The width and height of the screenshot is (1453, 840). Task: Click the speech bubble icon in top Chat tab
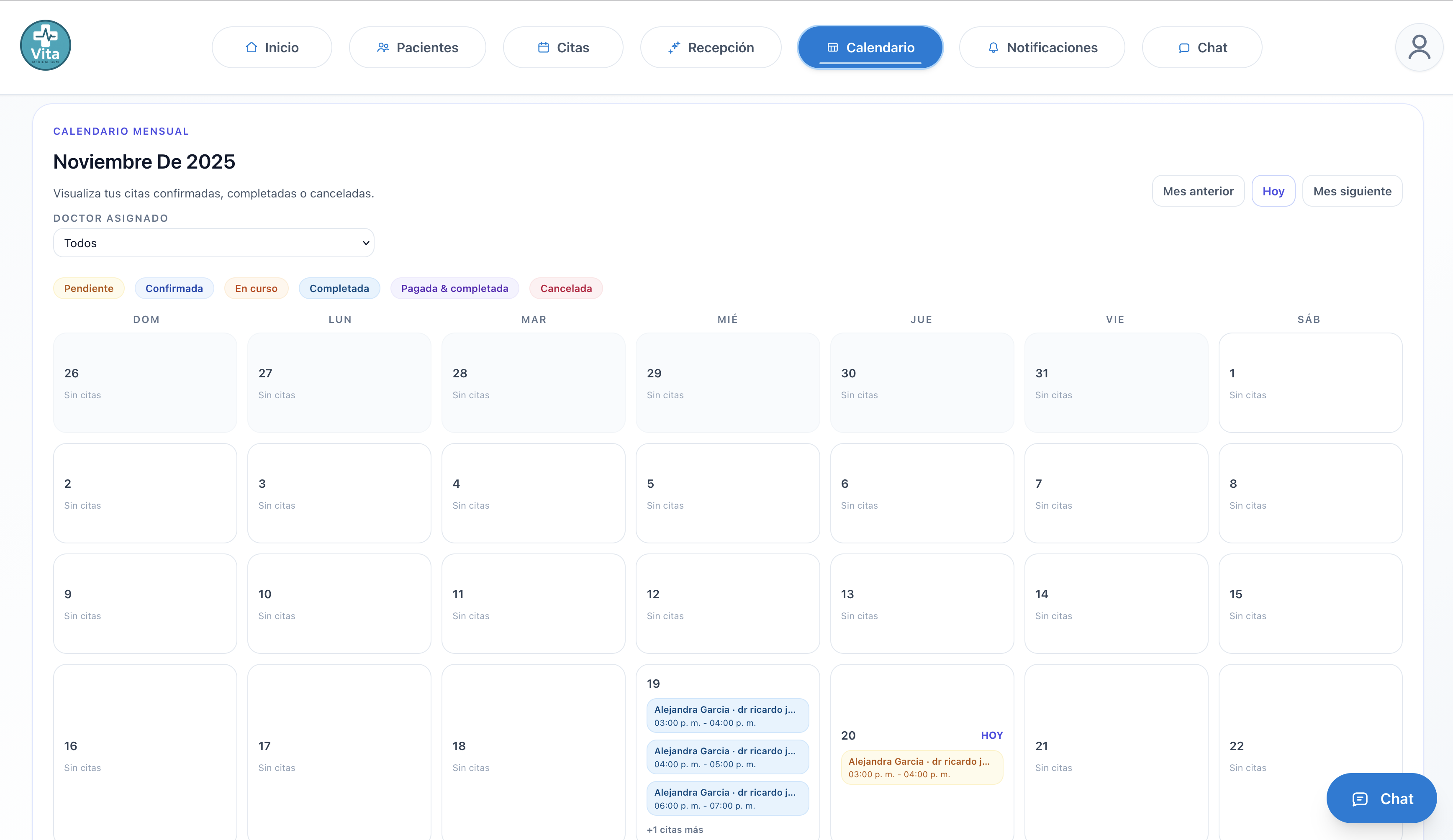[1184, 47]
